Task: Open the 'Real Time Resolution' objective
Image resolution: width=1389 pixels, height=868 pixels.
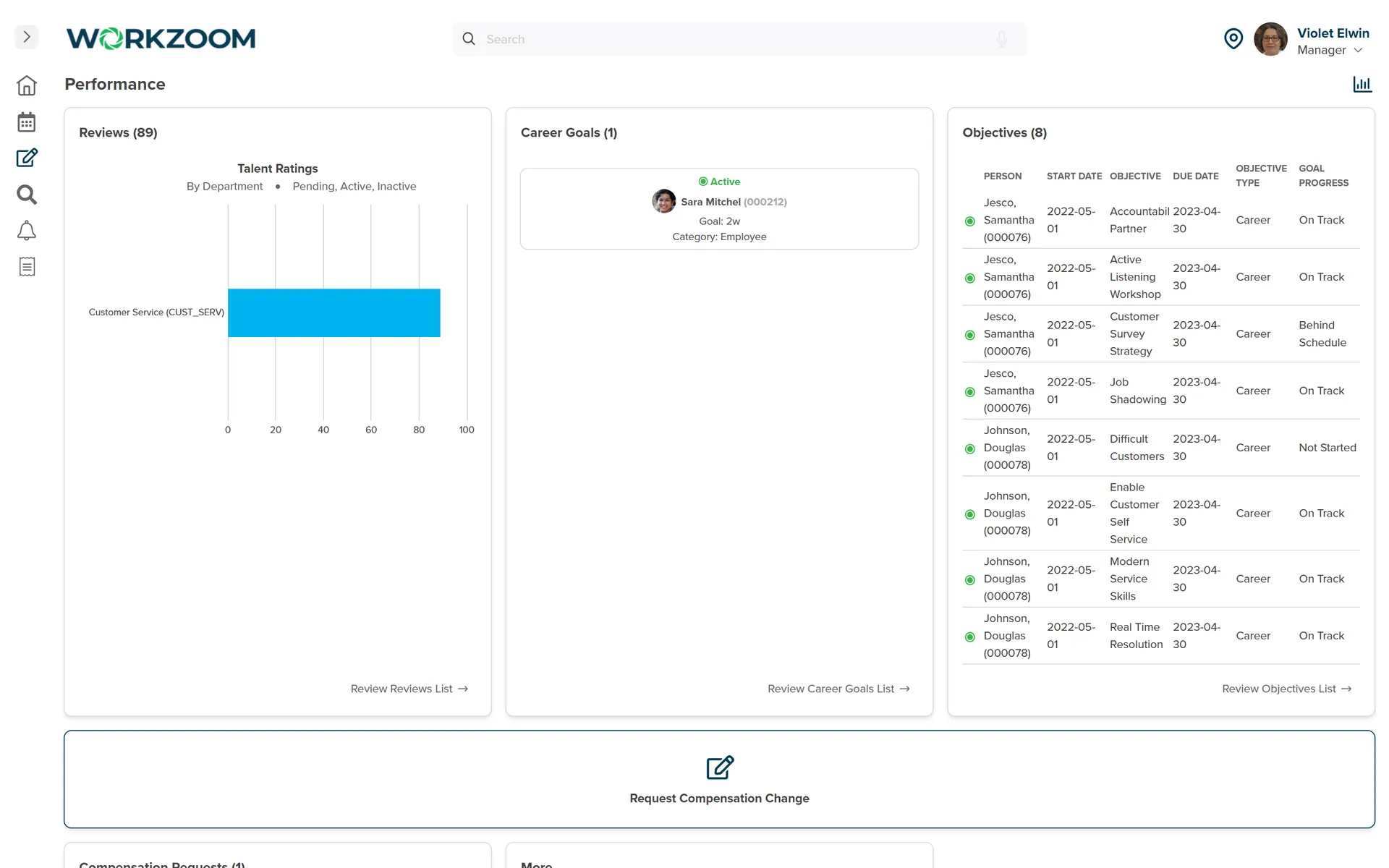Action: pos(1137,636)
